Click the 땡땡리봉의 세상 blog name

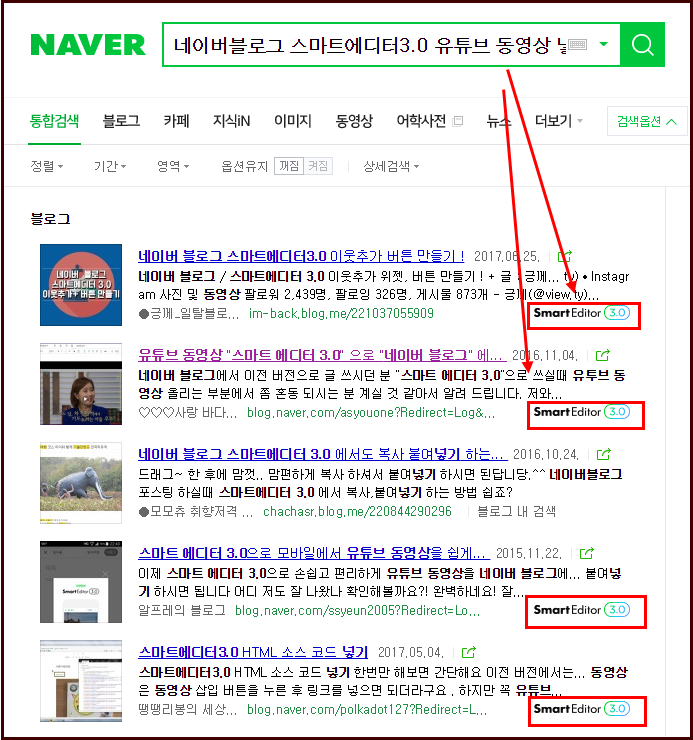pos(187,710)
